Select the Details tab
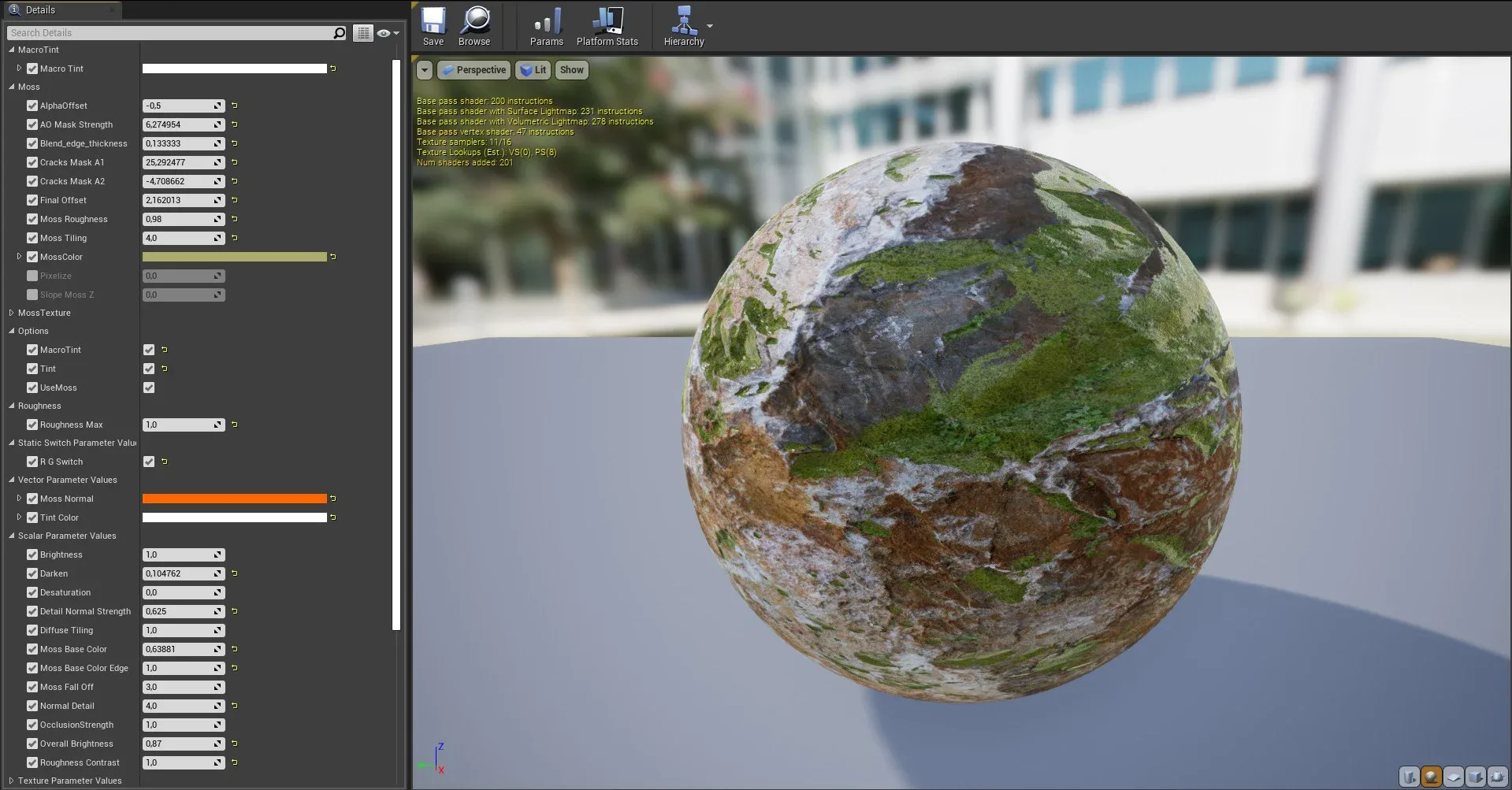 pyautogui.click(x=40, y=10)
